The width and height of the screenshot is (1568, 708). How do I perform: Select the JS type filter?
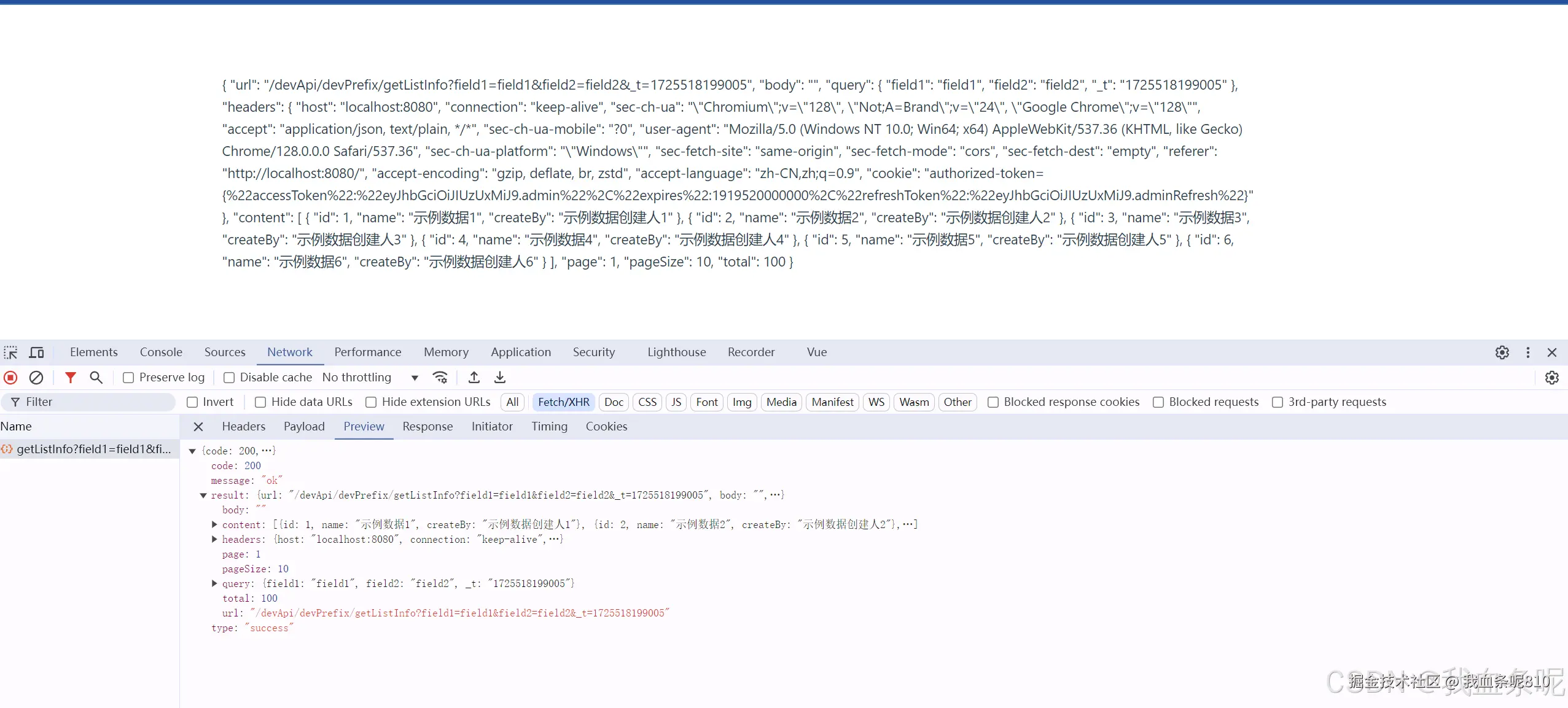pyautogui.click(x=676, y=402)
